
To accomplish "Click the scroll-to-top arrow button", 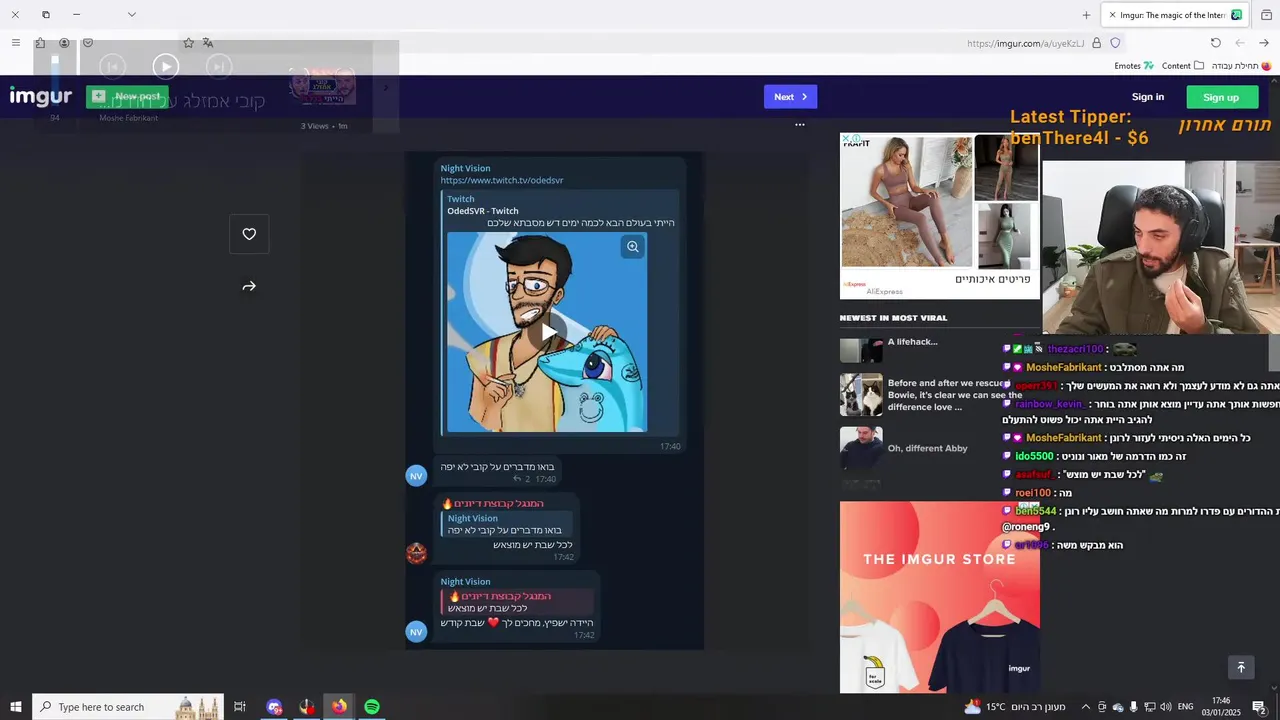I will point(1241,667).
